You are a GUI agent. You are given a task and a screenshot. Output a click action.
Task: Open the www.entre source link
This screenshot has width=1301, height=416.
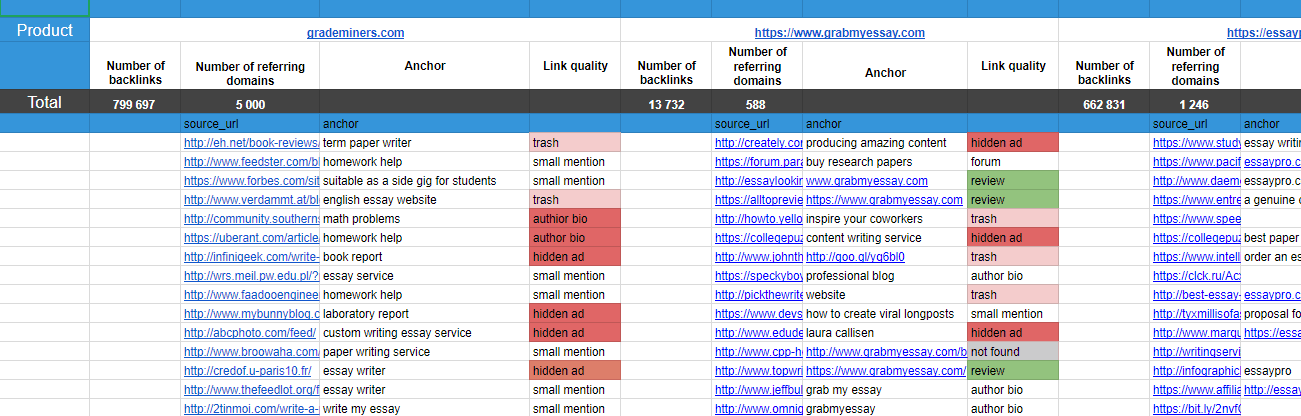point(1196,200)
